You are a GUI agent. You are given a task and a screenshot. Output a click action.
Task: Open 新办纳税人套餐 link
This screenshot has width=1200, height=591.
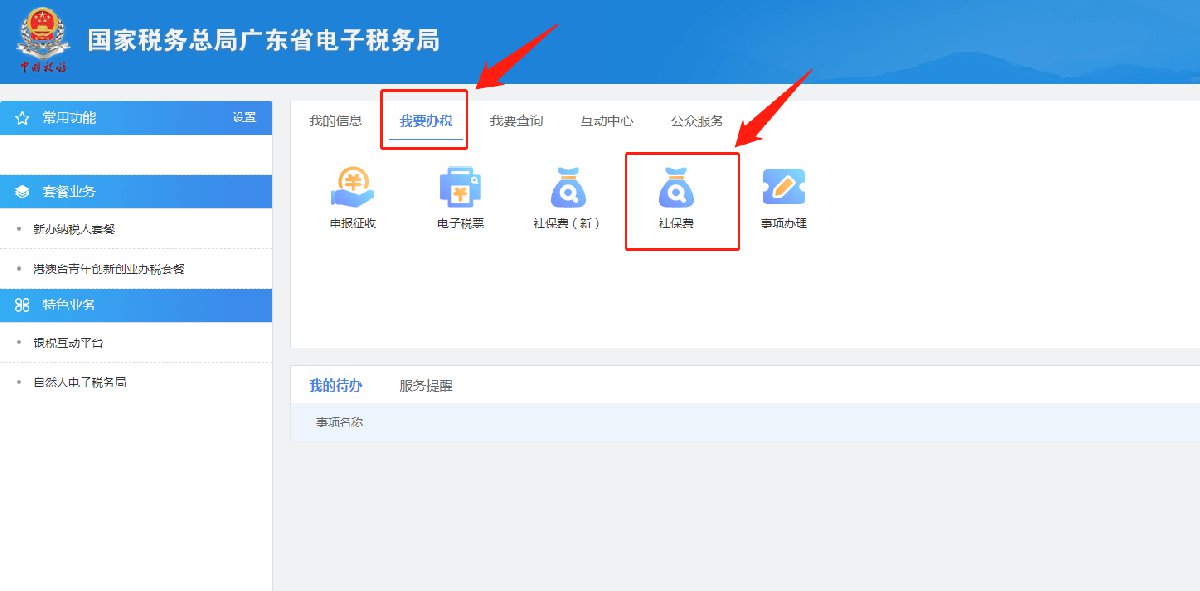tap(74, 229)
